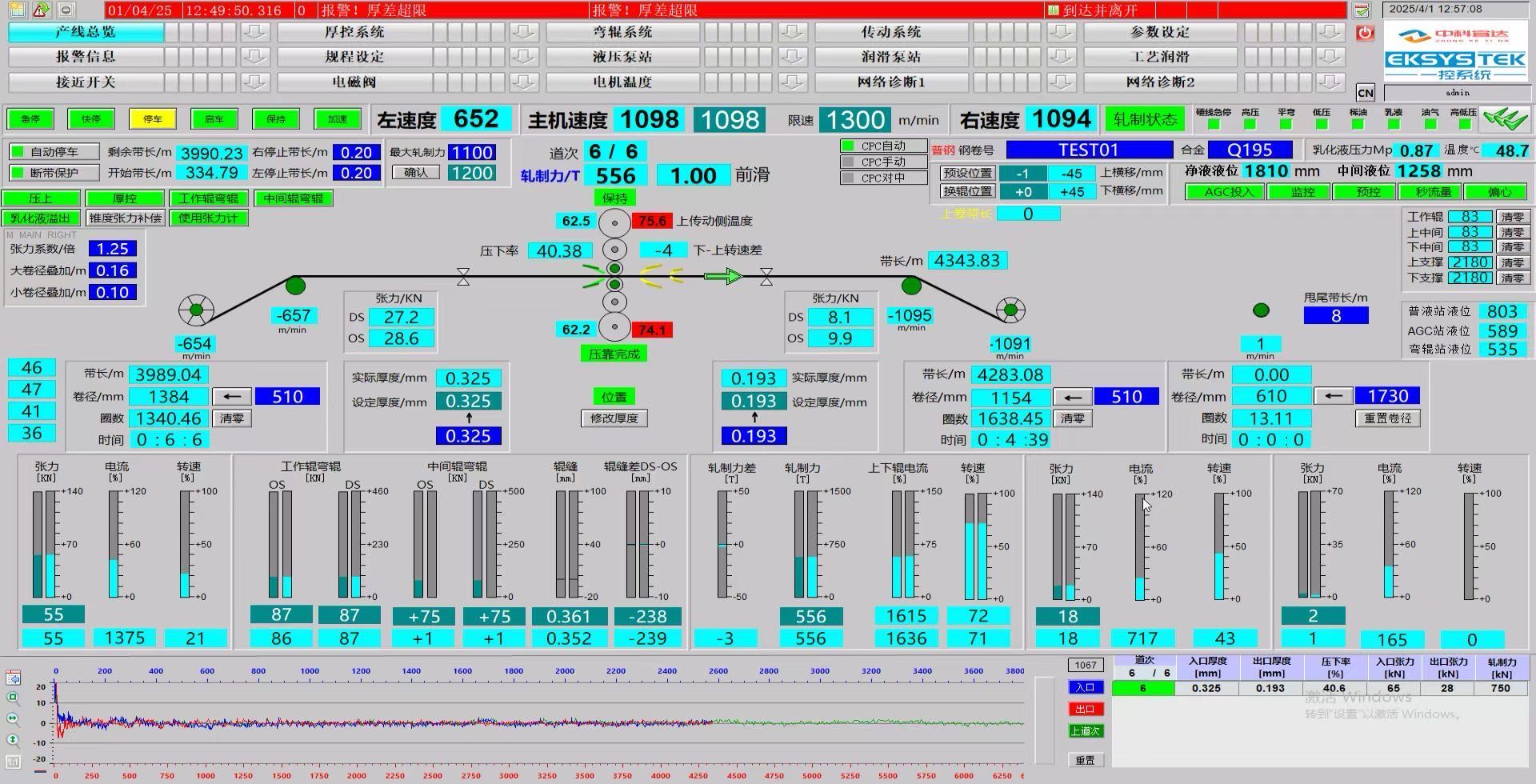This screenshot has height=784, width=1536.
Task: Click the left arrow beside 卷径 510 left coiler
Action: pyautogui.click(x=232, y=397)
